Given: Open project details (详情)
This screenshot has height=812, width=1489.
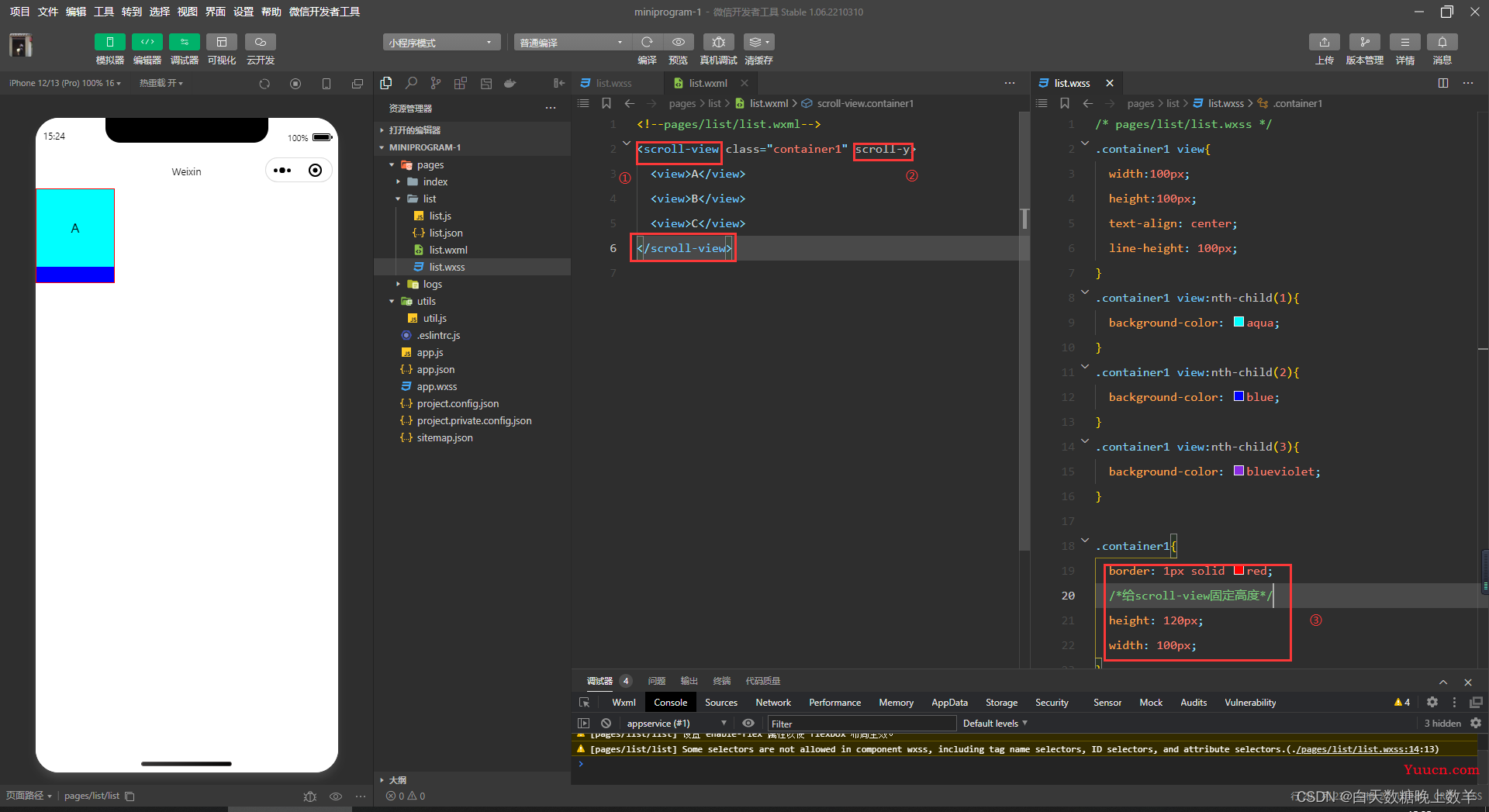Looking at the screenshot, I should point(1405,42).
